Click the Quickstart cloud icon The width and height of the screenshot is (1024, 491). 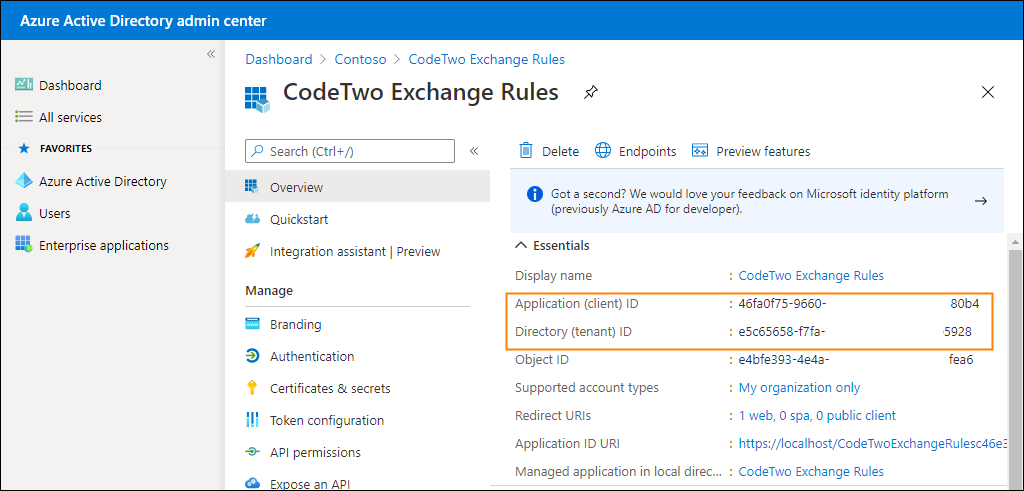[252, 219]
